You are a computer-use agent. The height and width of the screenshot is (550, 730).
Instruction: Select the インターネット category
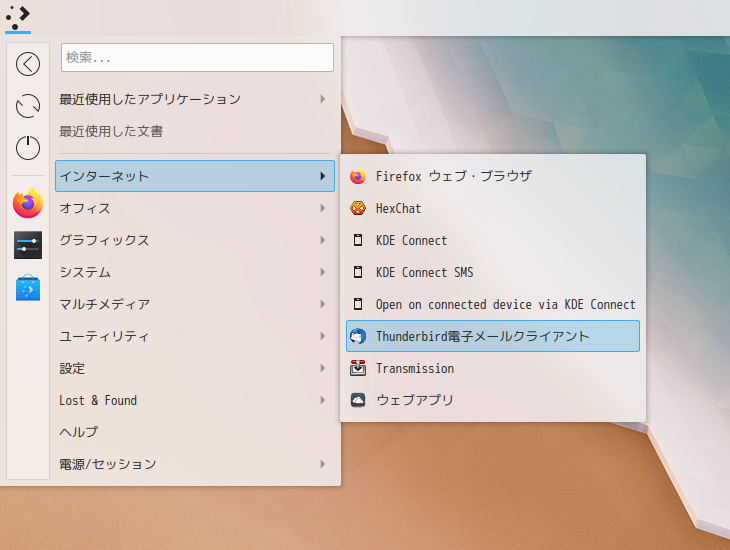[x=195, y=176]
